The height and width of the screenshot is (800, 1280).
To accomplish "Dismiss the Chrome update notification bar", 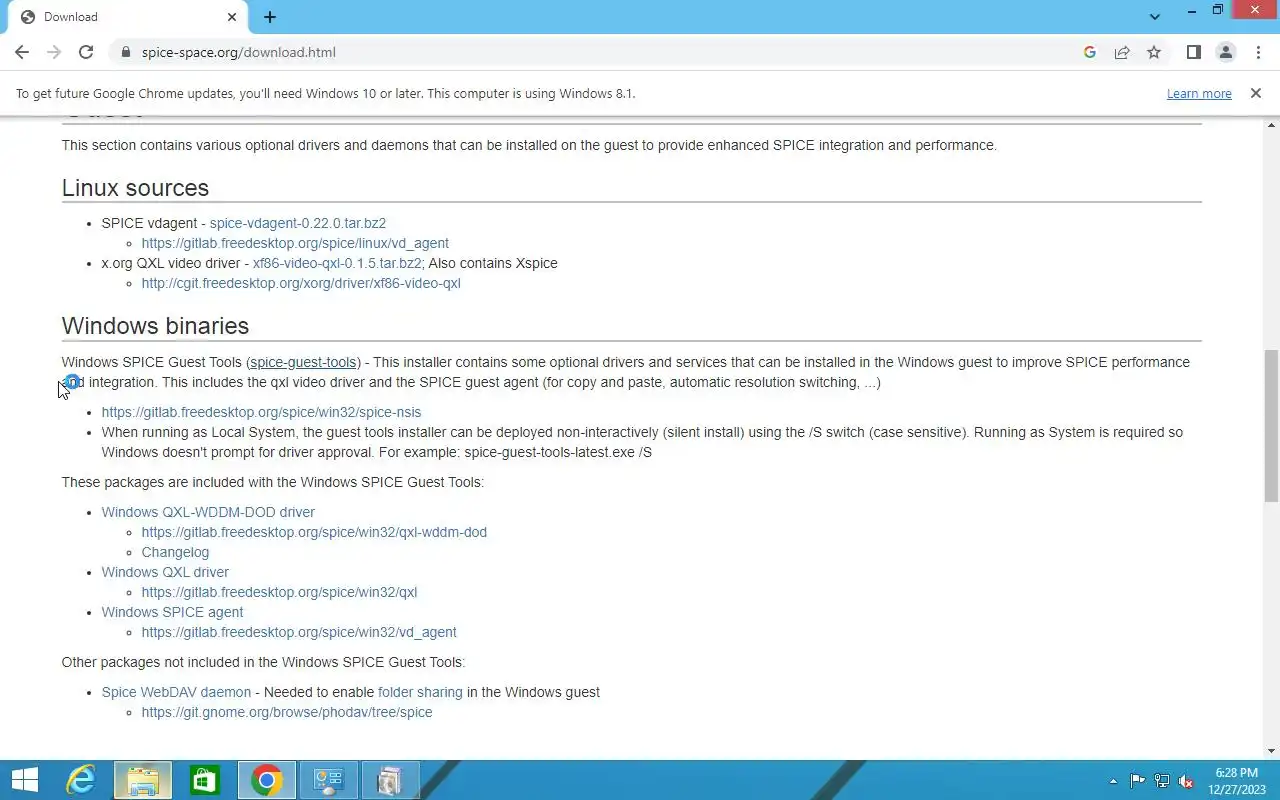I will (x=1255, y=93).
